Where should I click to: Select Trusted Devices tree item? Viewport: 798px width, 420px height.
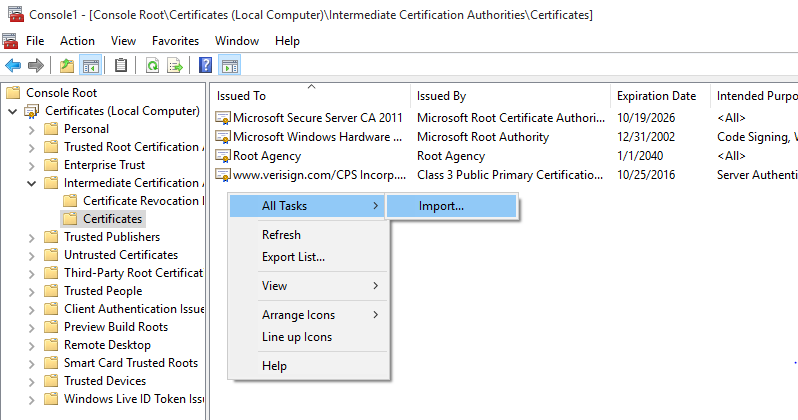[x=105, y=381]
